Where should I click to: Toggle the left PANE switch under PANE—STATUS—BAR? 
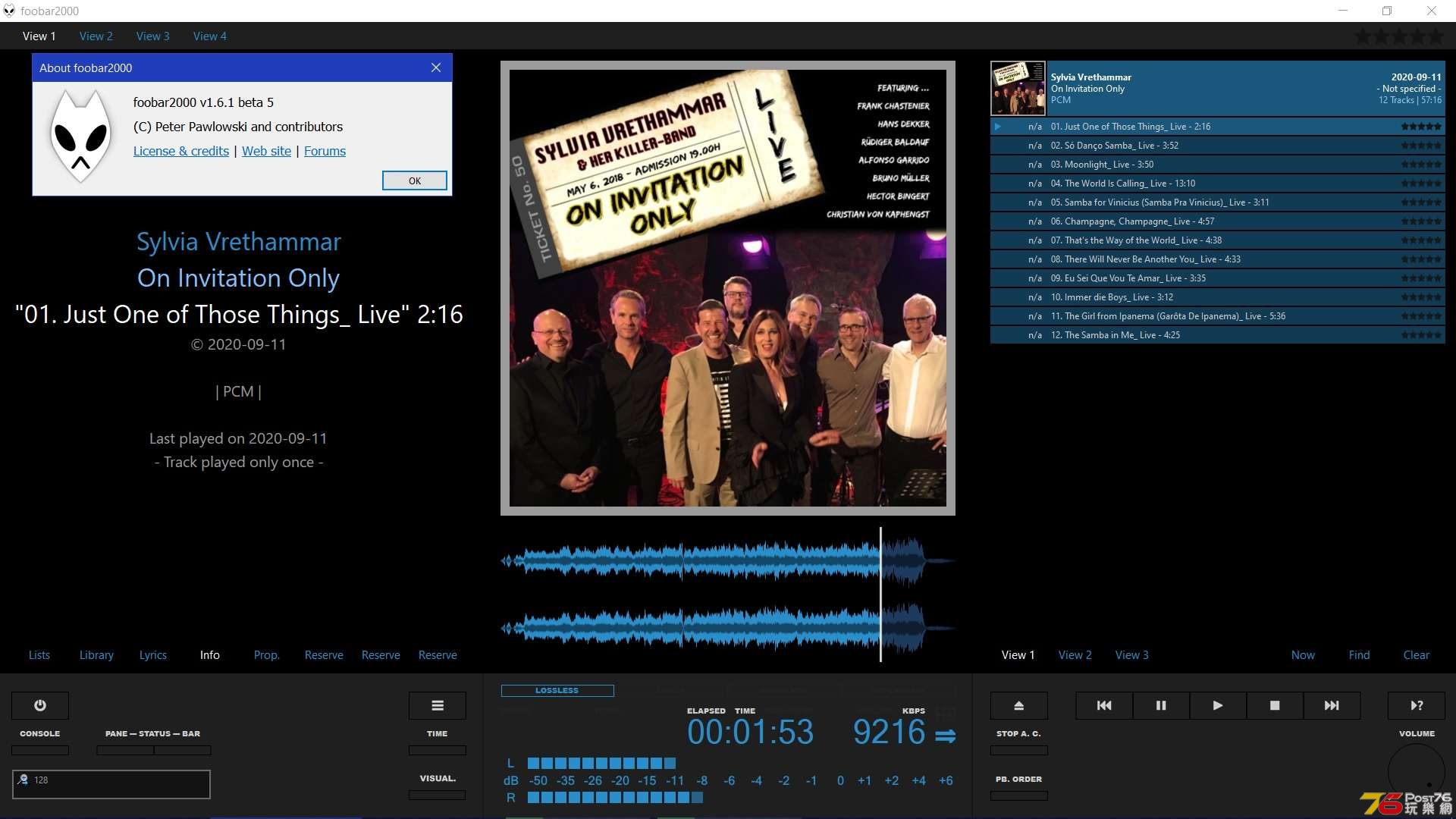tap(125, 750)
